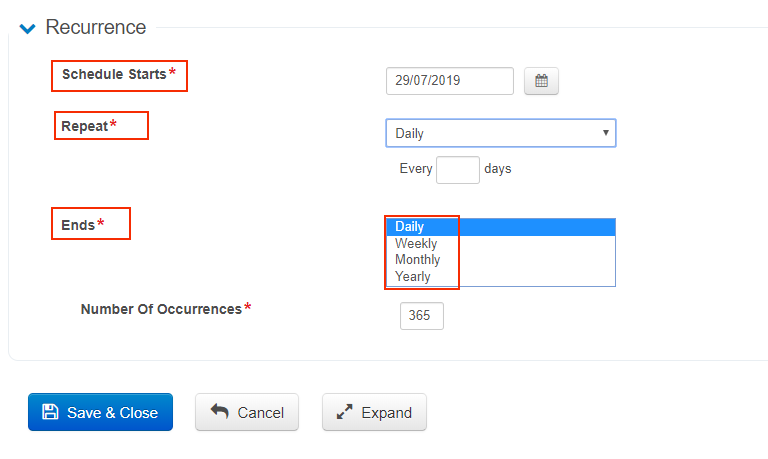Open the Repeat dropdown showing Daily

pos(500,133)
